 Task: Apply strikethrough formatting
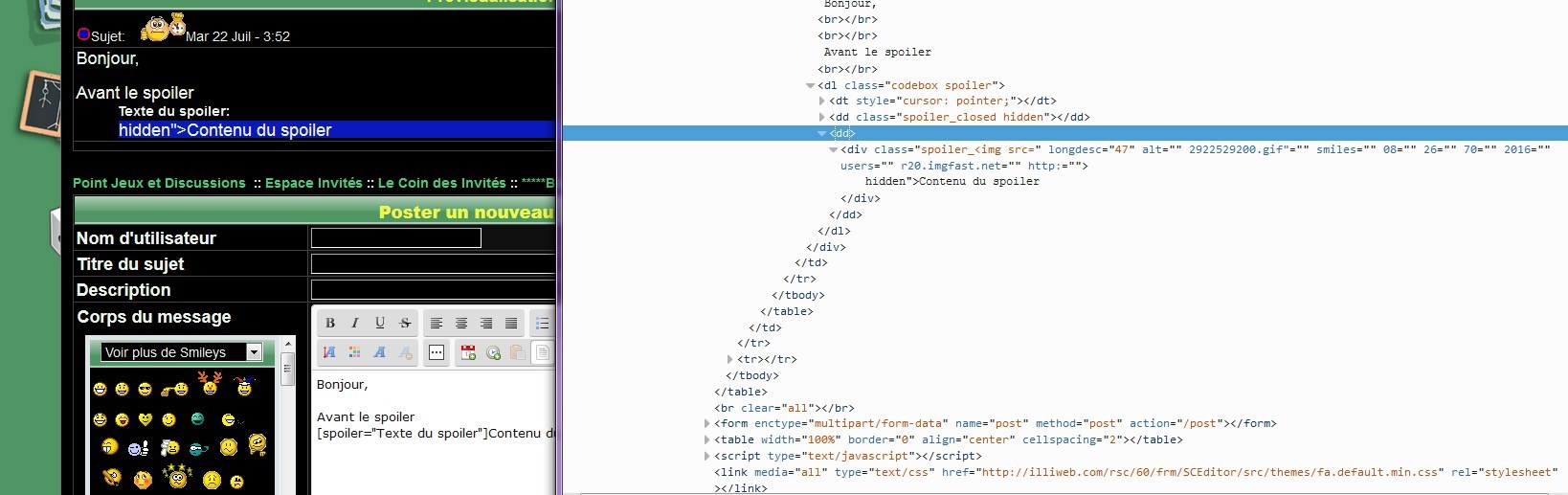pos(405,323)
